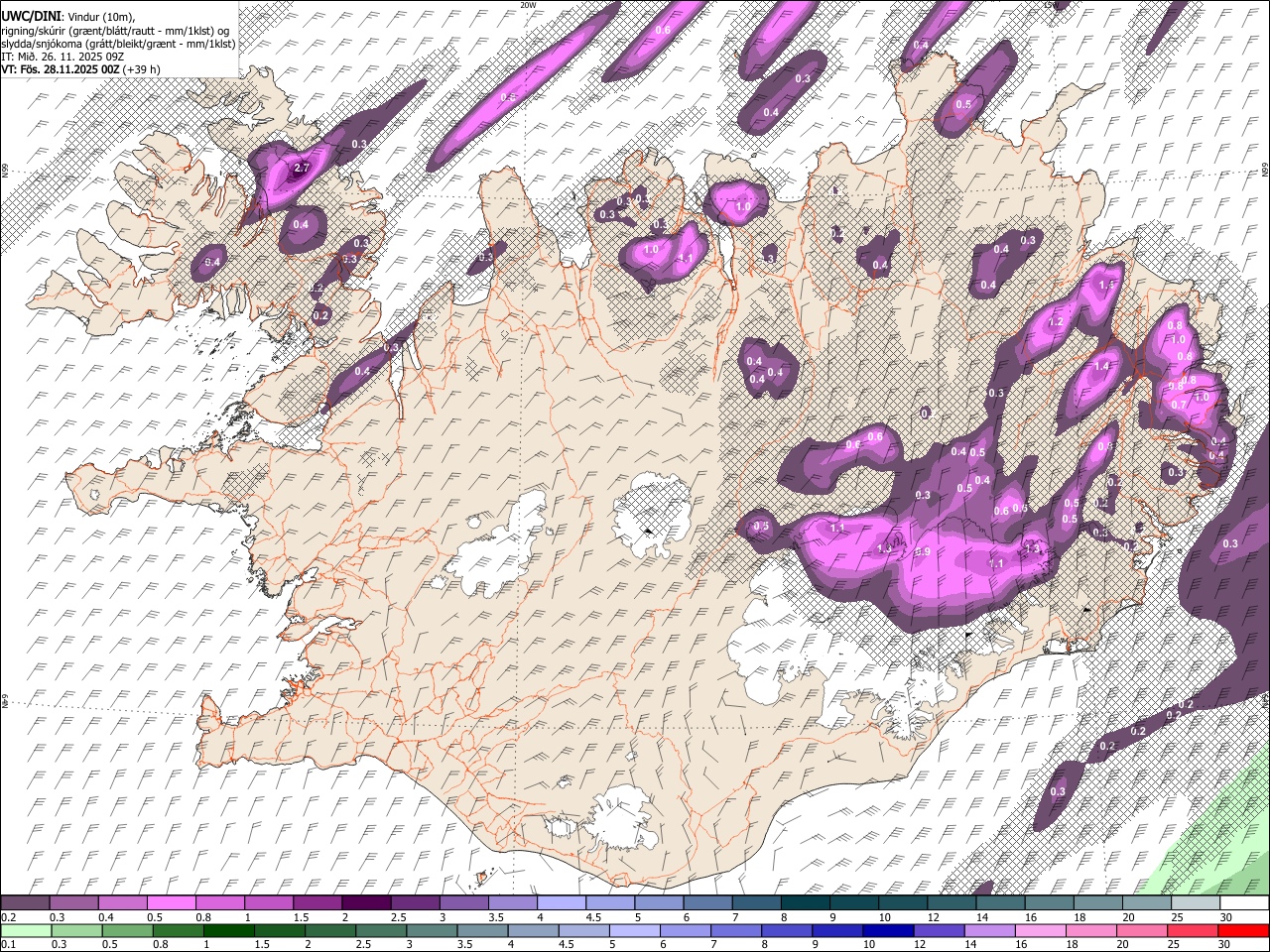Select the darkest purple 2 snow legend swatch

pos(365,903)
